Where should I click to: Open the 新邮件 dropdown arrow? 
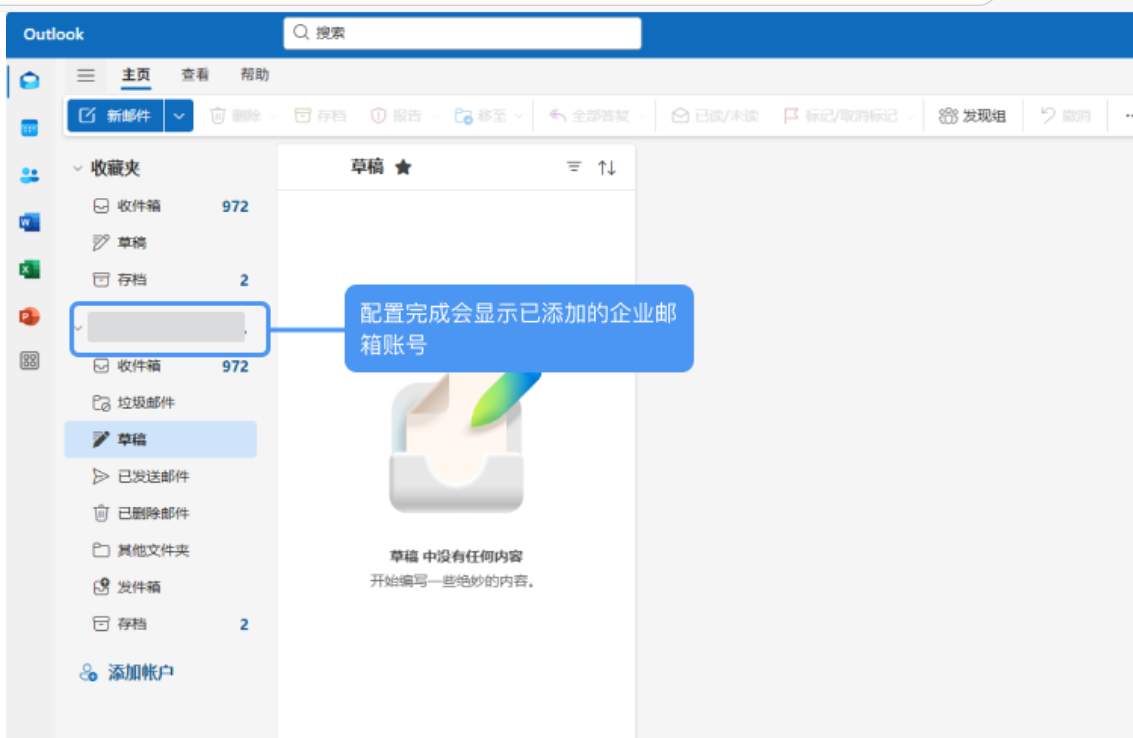(x=178, y=114)
